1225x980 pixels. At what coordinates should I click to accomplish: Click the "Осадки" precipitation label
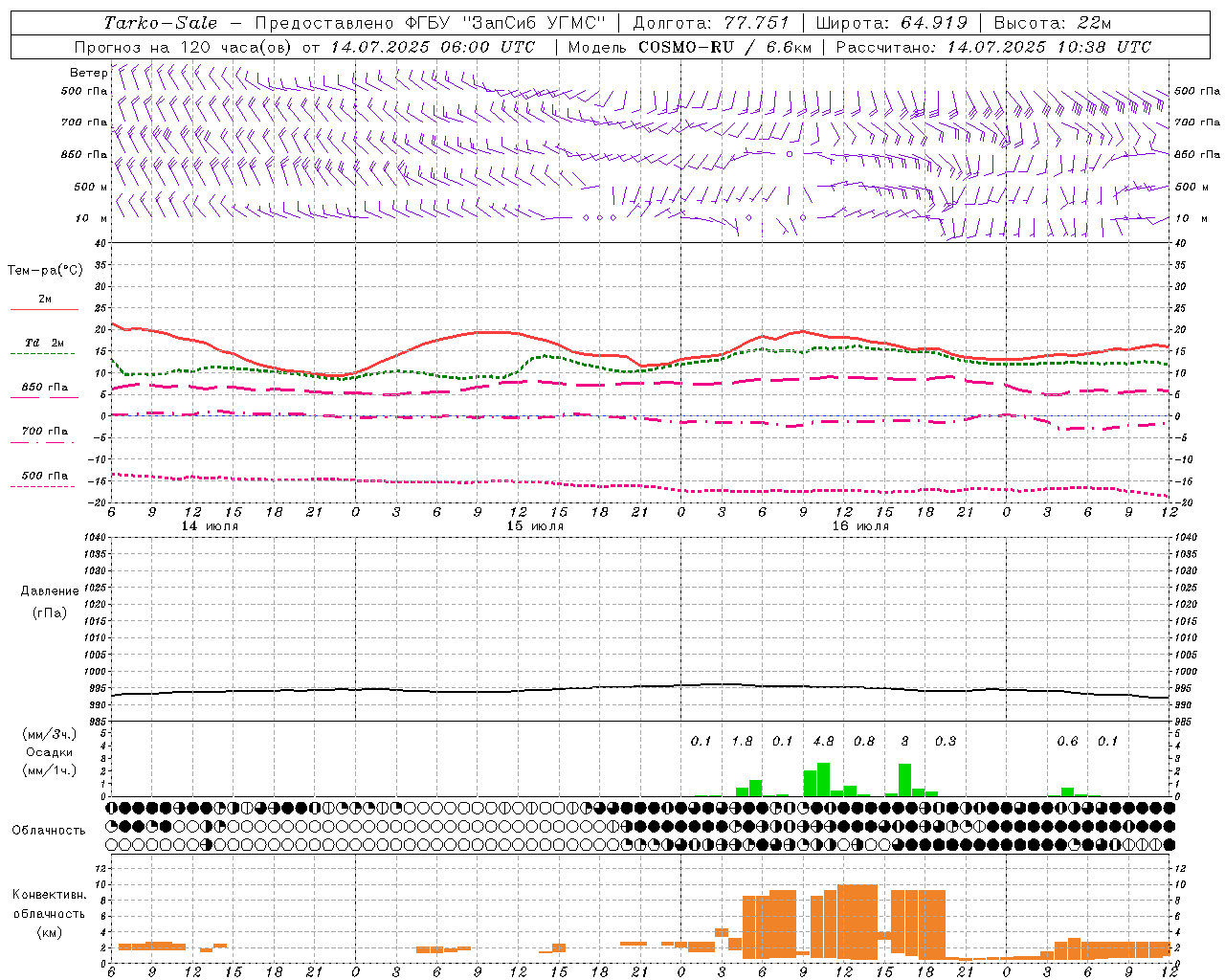coord(49,752)
